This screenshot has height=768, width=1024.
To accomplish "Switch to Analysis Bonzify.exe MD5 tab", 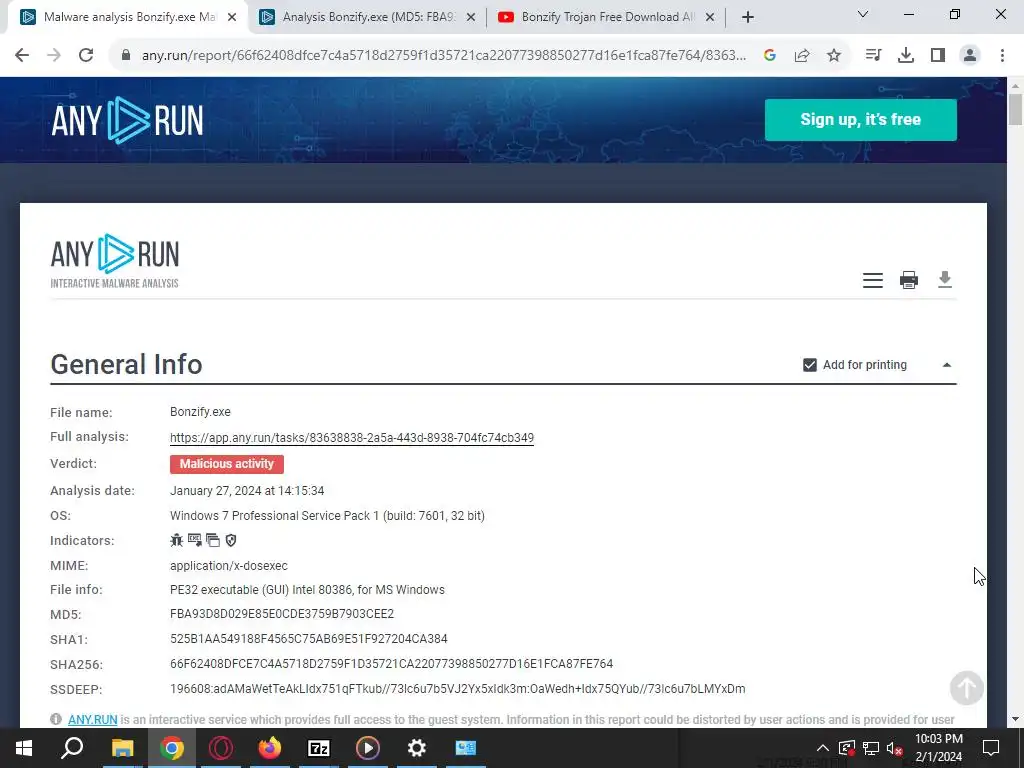I will coord(370,17).
